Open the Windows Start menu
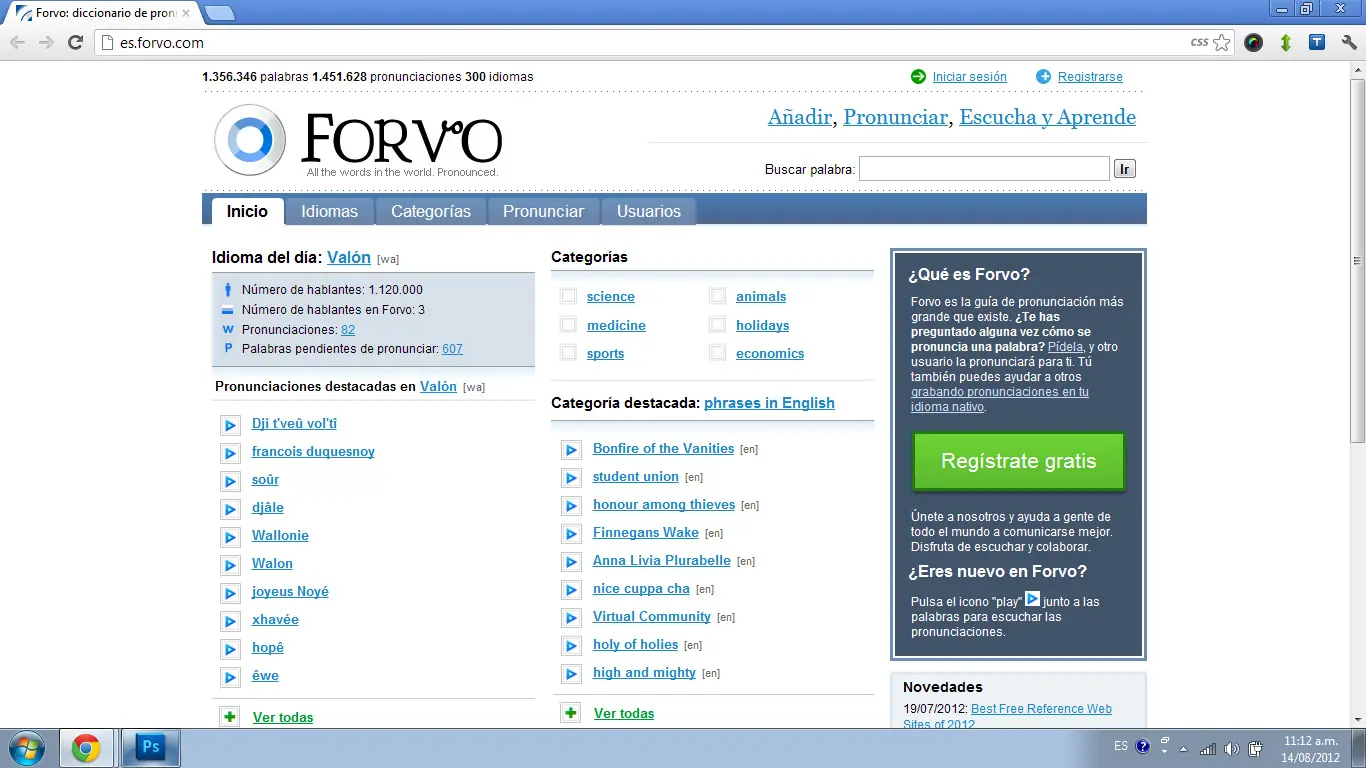This screenshot has height=768, width=1366. coord(25,748)
